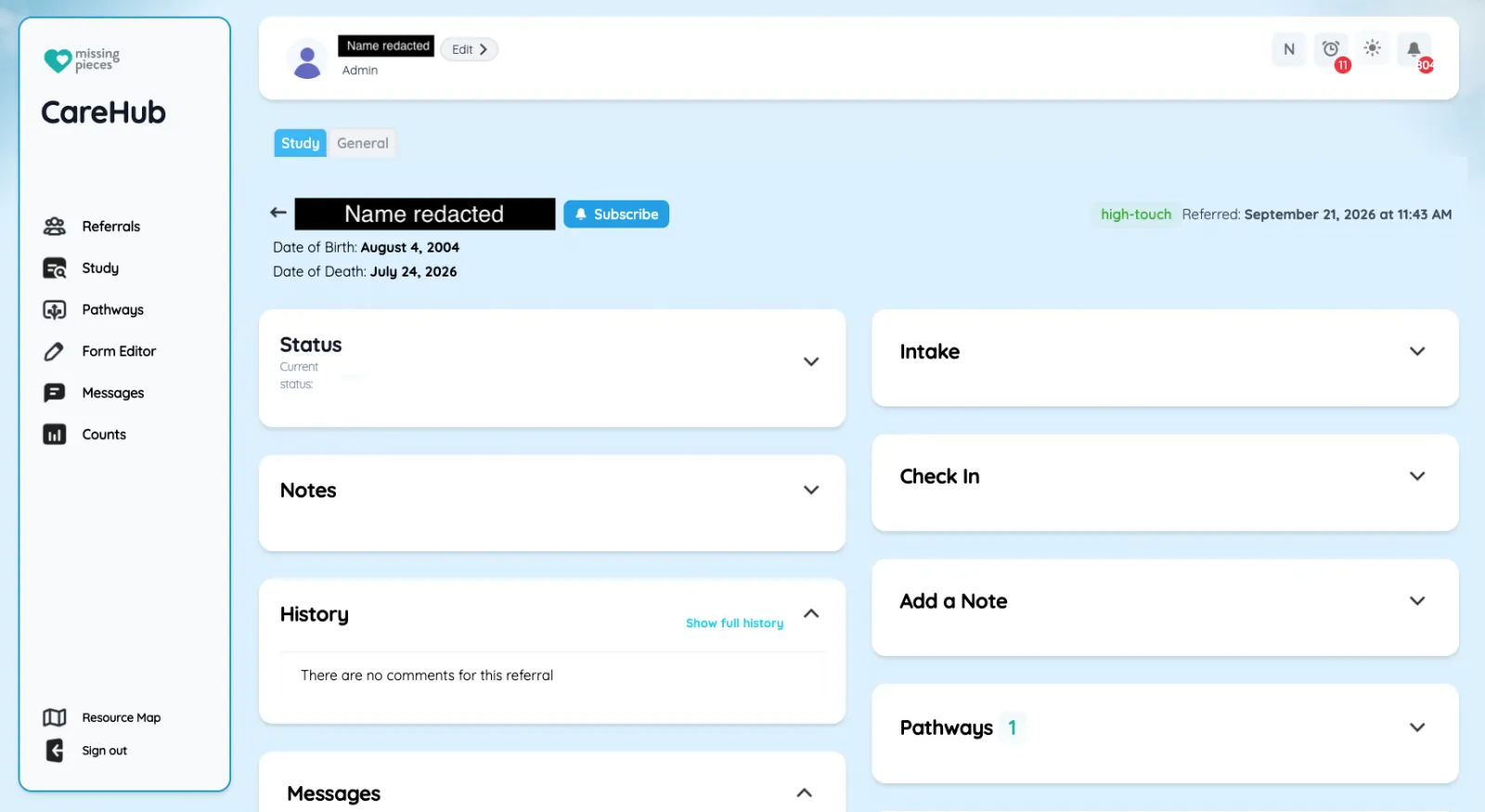Viewport: 1485px width, 812px height.
Task: Open the notifications bell icon
Action: [1414, 49]
